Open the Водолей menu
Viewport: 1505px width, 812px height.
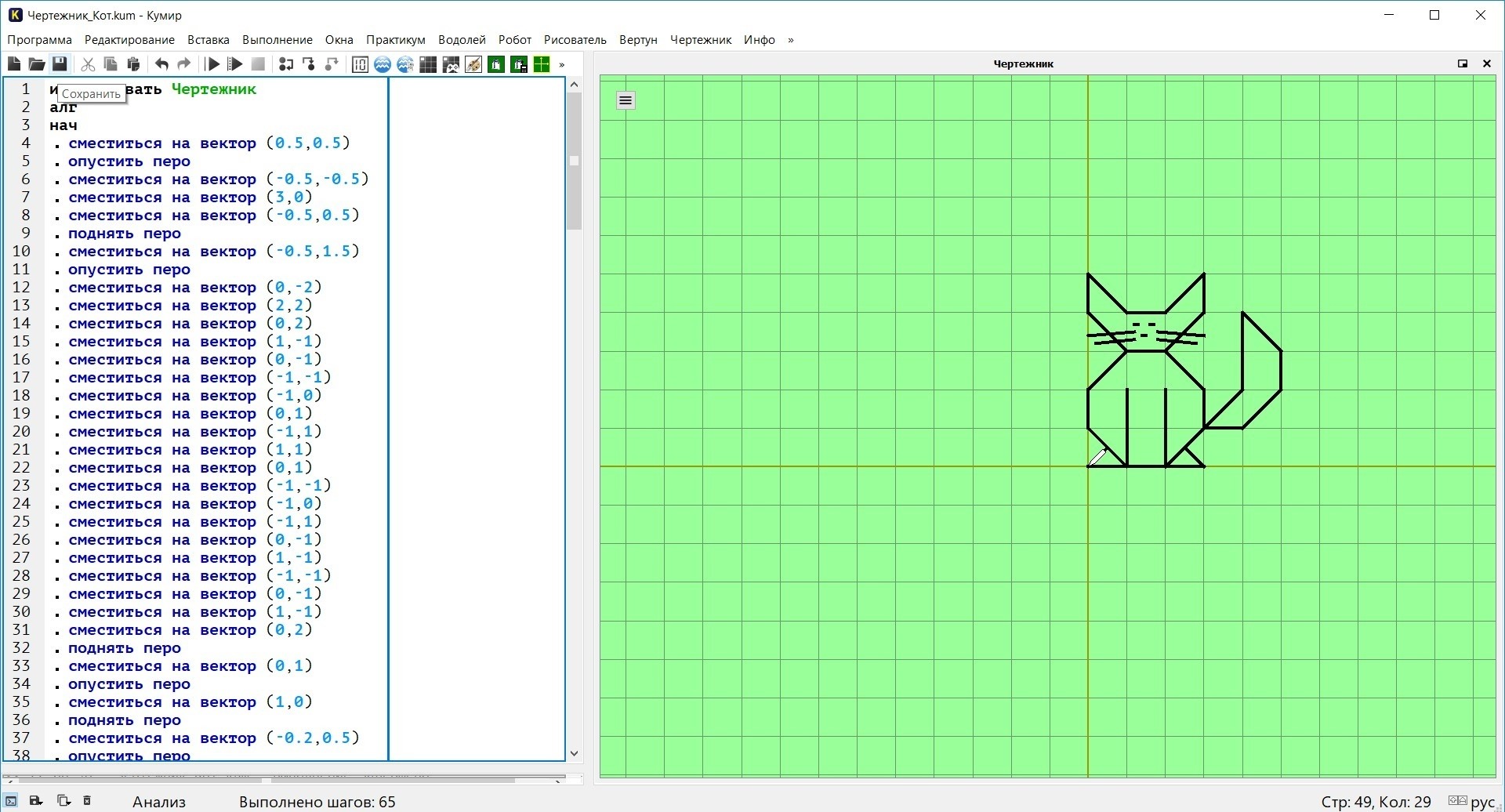(462, 40)
